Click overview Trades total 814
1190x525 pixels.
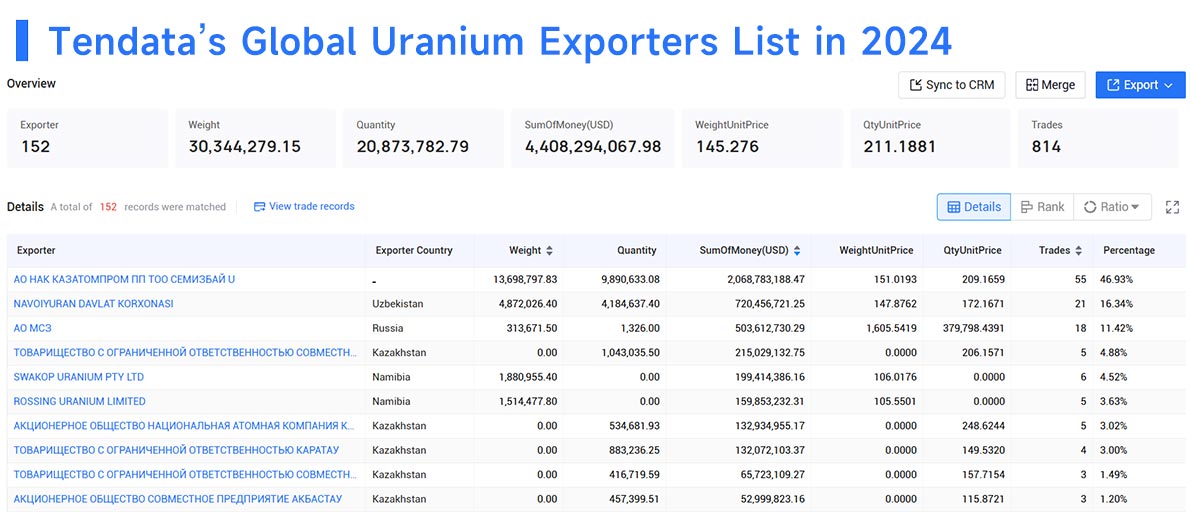tap(1047, 146)
